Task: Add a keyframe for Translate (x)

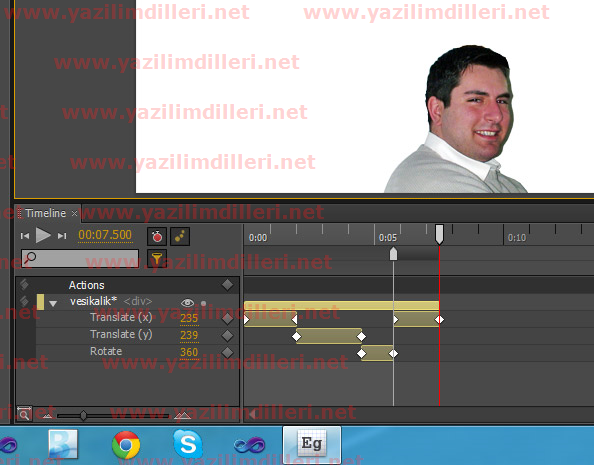Action: (227, 319)
